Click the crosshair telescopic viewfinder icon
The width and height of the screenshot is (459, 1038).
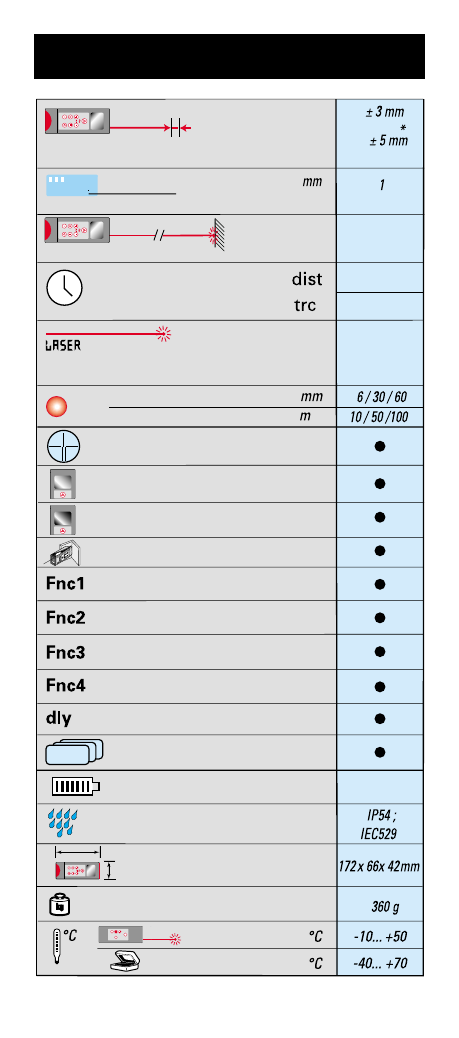click(x=64, y=446)
